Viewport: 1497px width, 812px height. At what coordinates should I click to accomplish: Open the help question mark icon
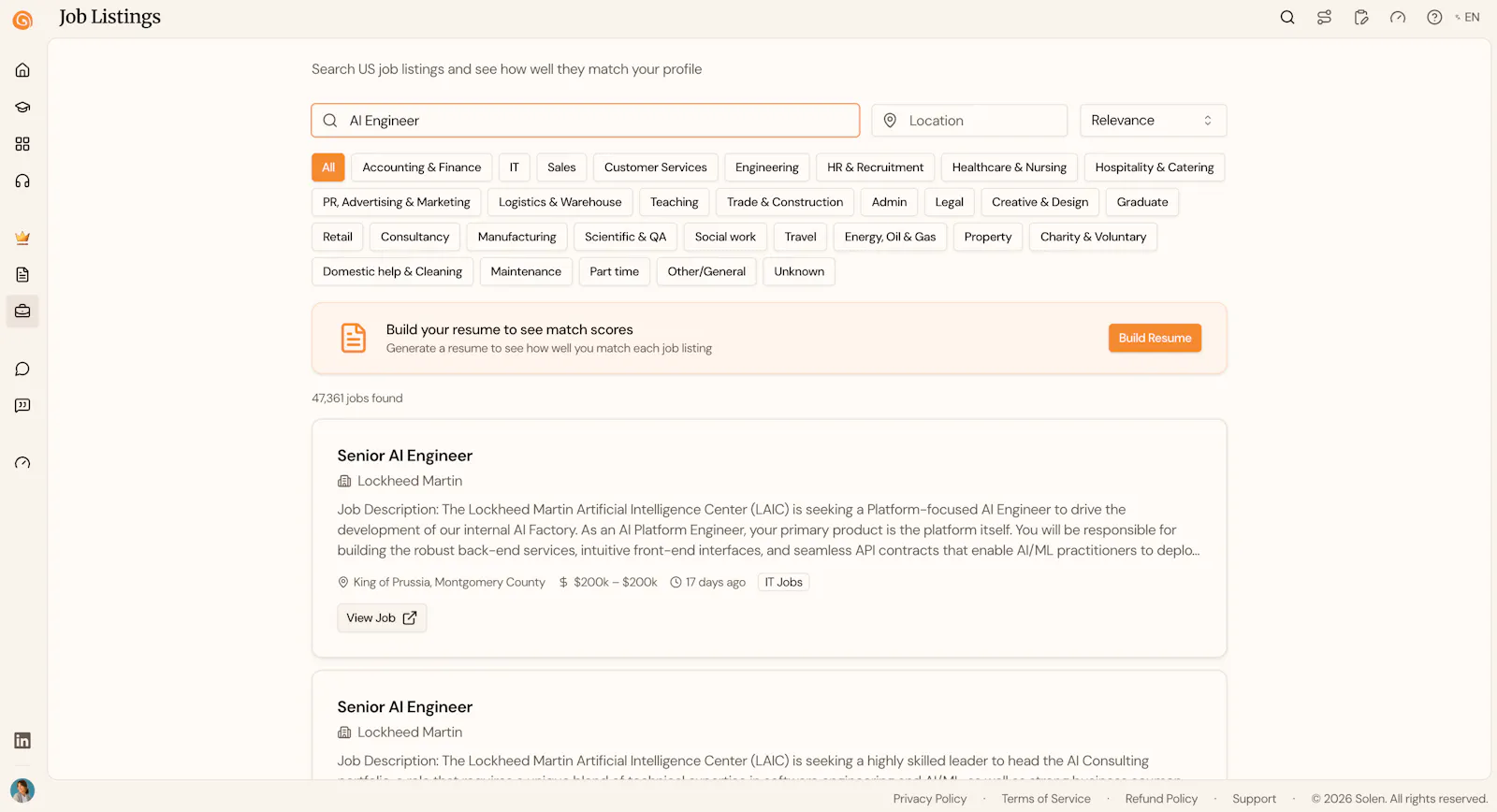1434,17
